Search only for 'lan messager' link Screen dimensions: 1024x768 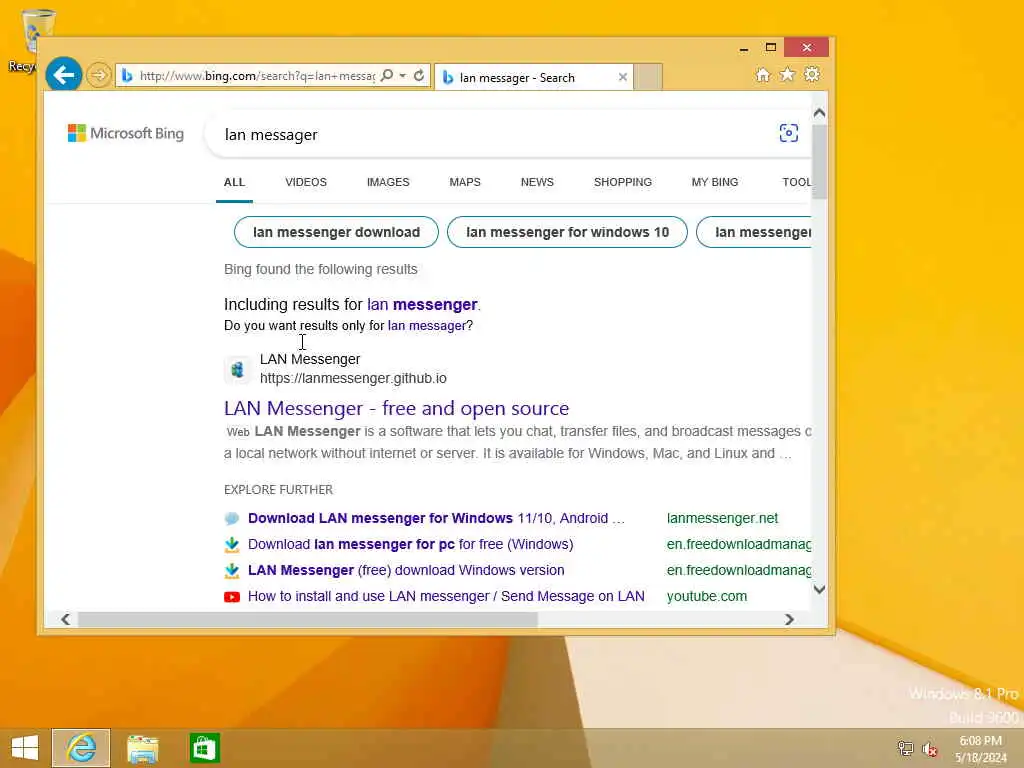click(x=426, y=325)
